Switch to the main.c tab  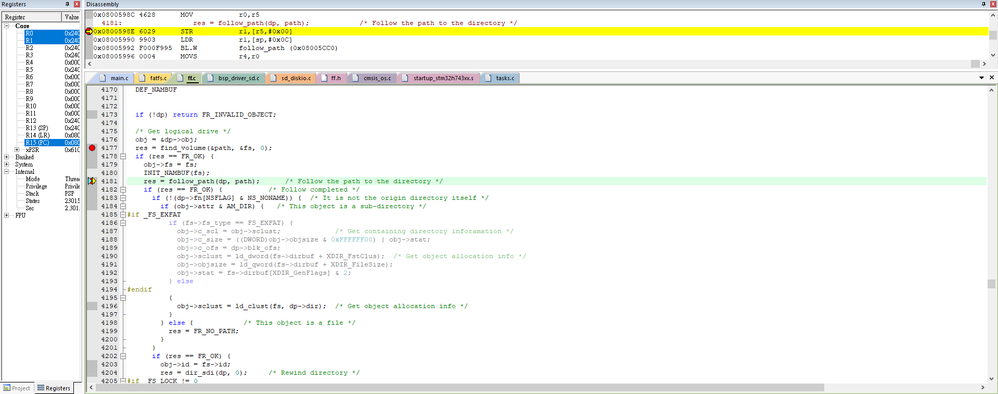click(x=113, y=78)
